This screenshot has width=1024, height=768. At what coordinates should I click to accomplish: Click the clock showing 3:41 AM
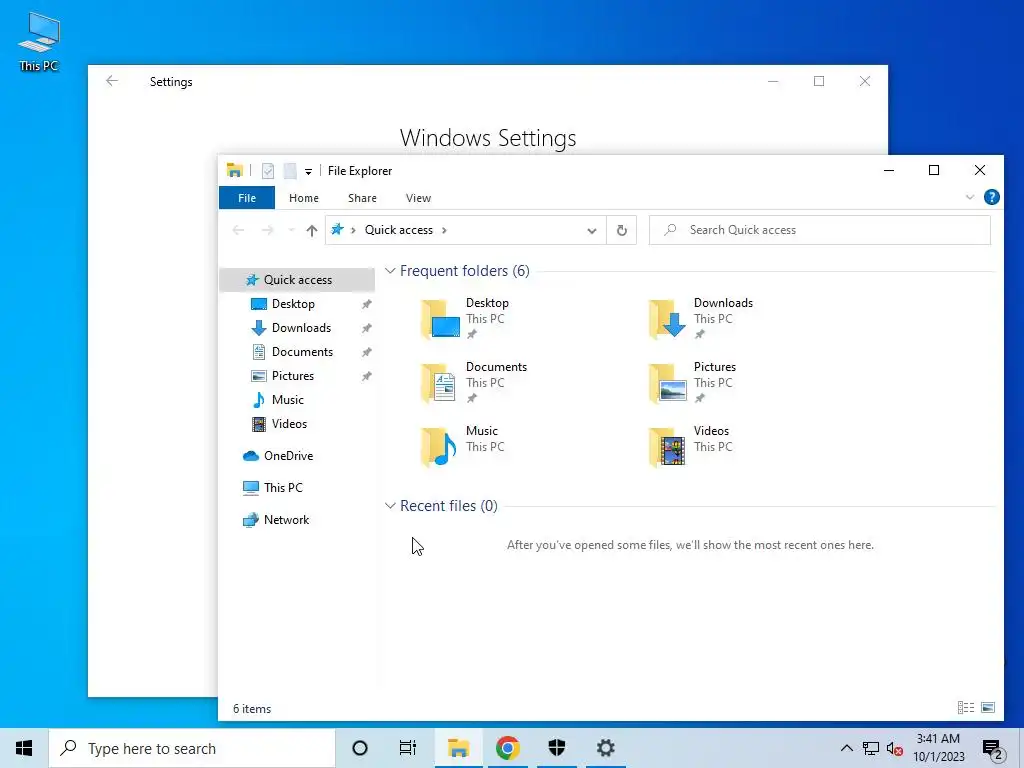(938, 748)
